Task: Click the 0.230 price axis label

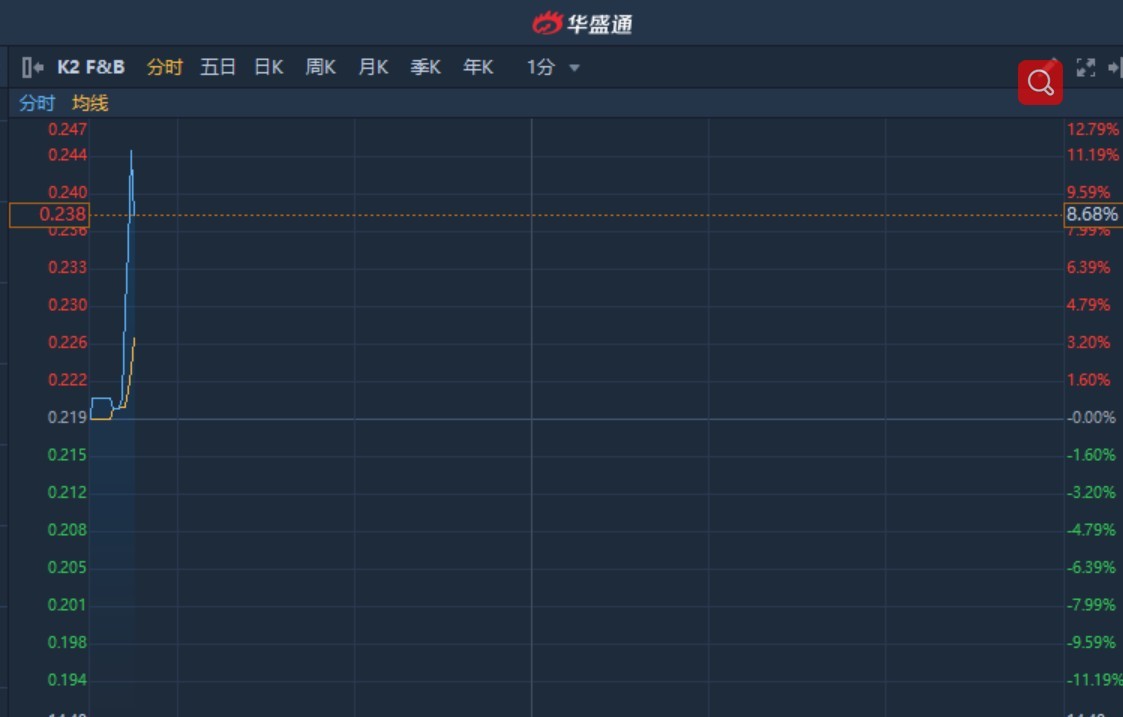Action: click(x=67, y=305)
